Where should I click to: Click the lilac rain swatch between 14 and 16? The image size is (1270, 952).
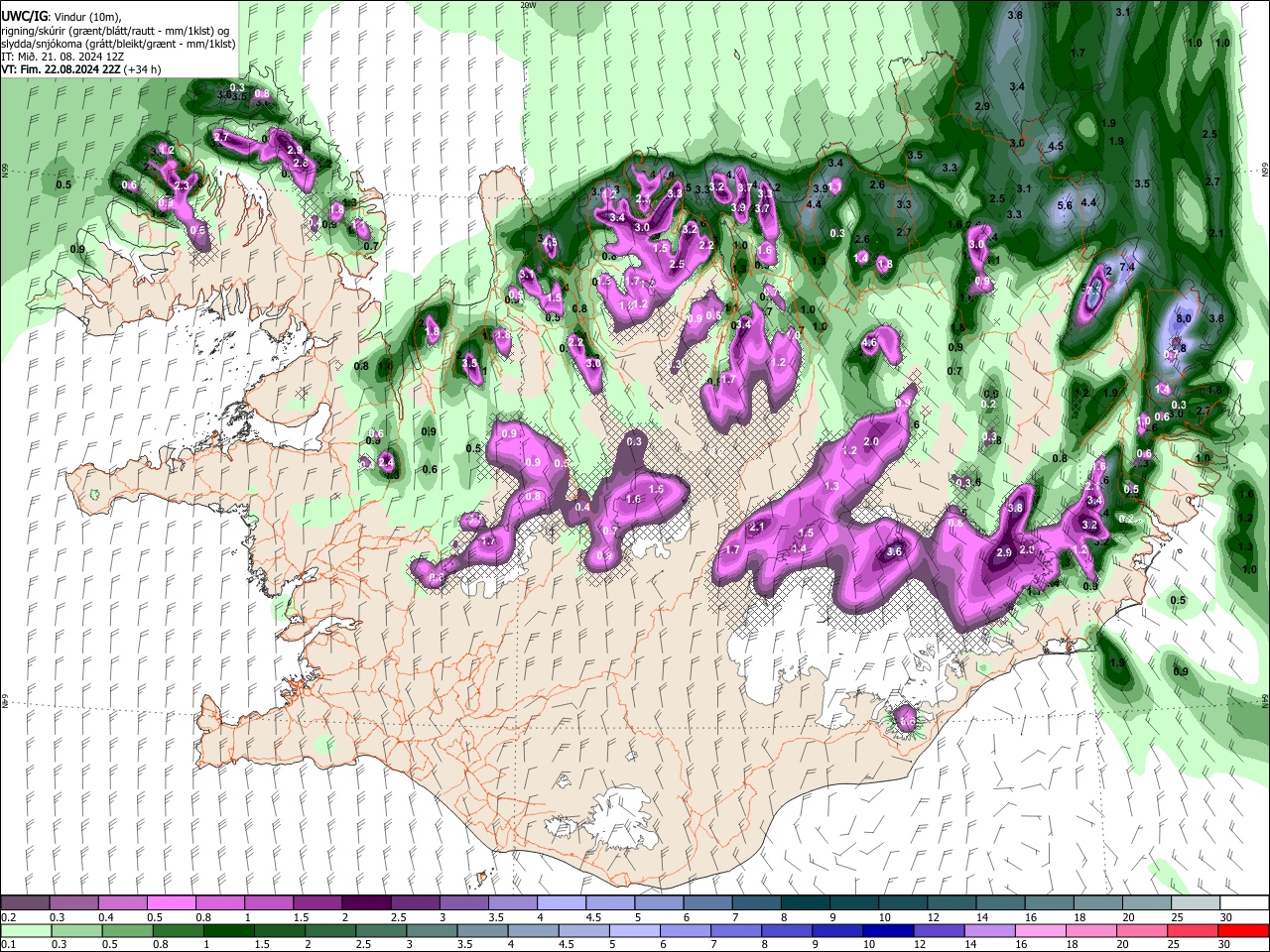(991, 930)
